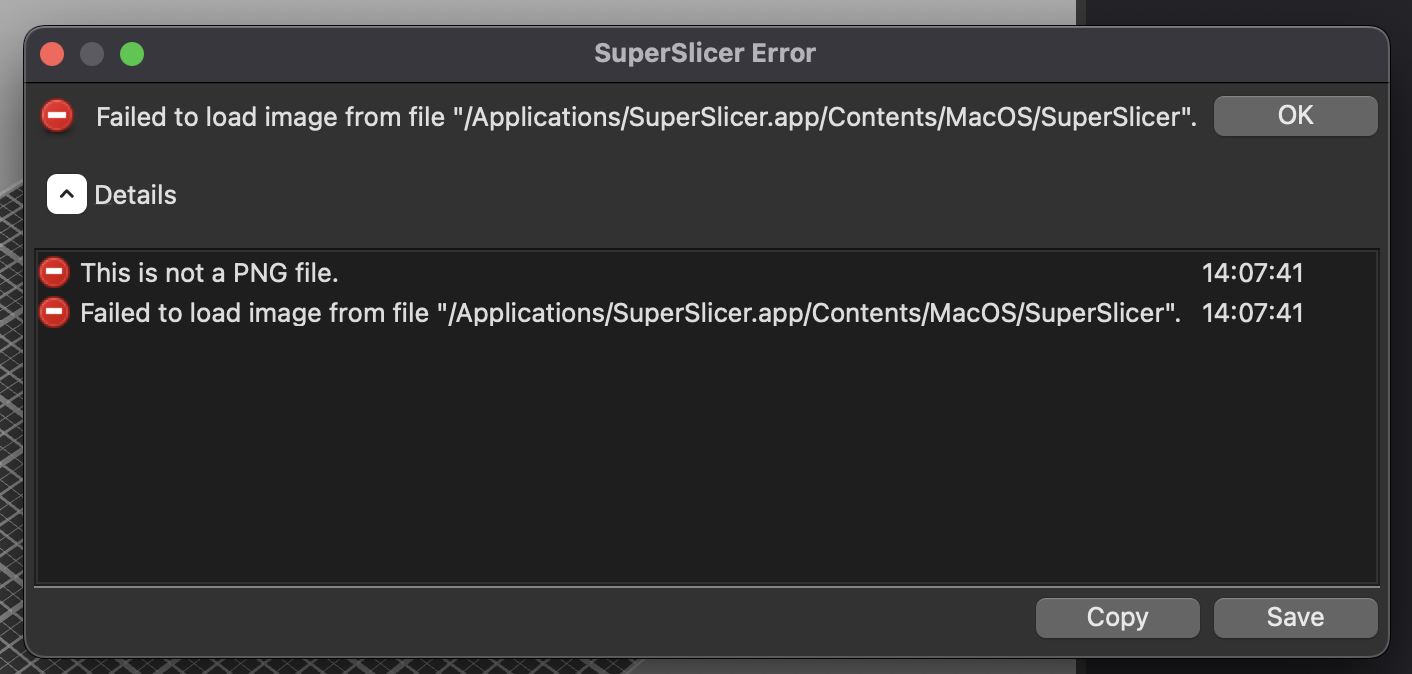This screenshot has width=1412, height=674.
Task: Click the error icon on the second details row
Action: [54, 312]
